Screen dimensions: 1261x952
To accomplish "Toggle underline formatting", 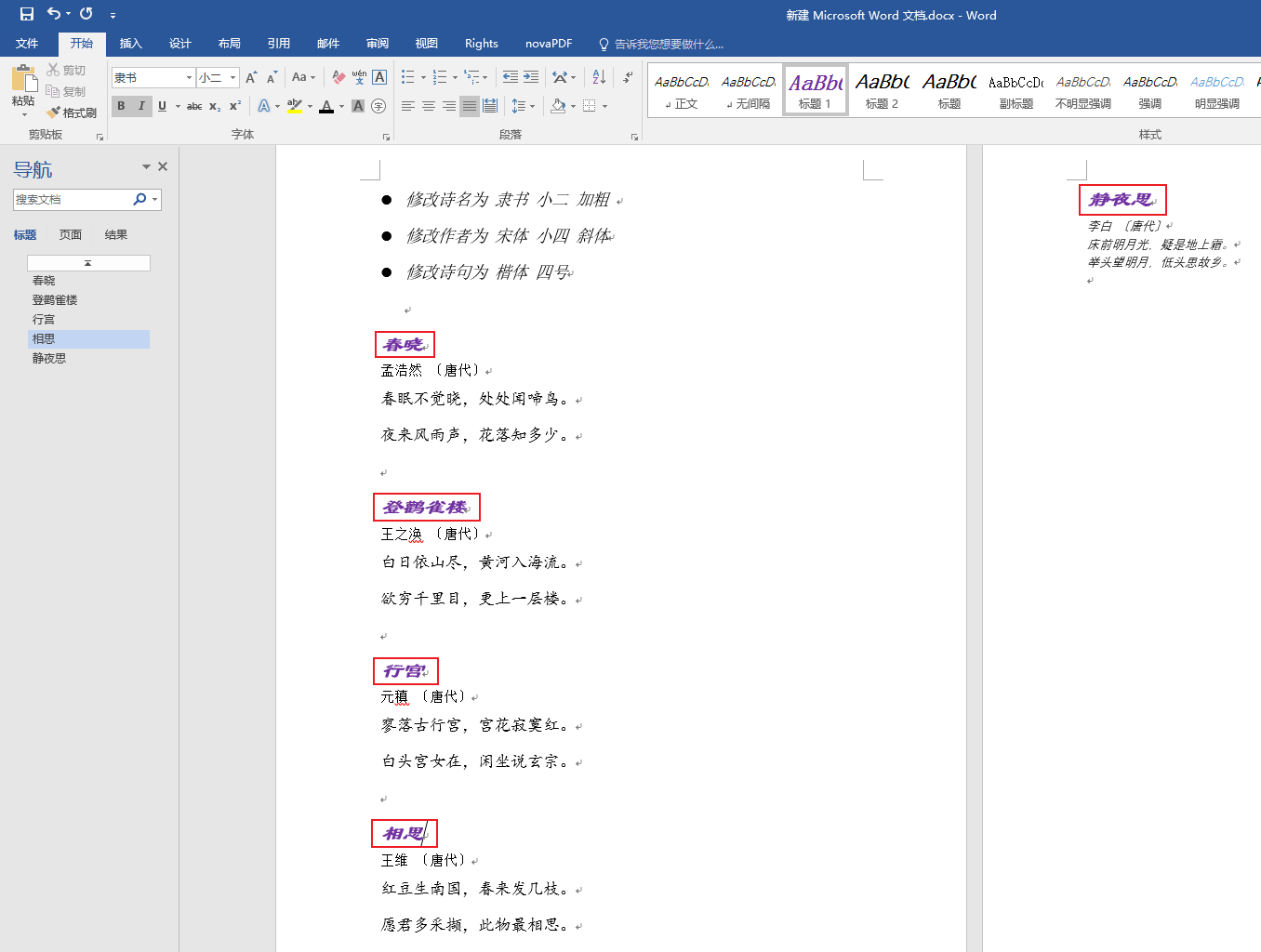I will point(162,106).
